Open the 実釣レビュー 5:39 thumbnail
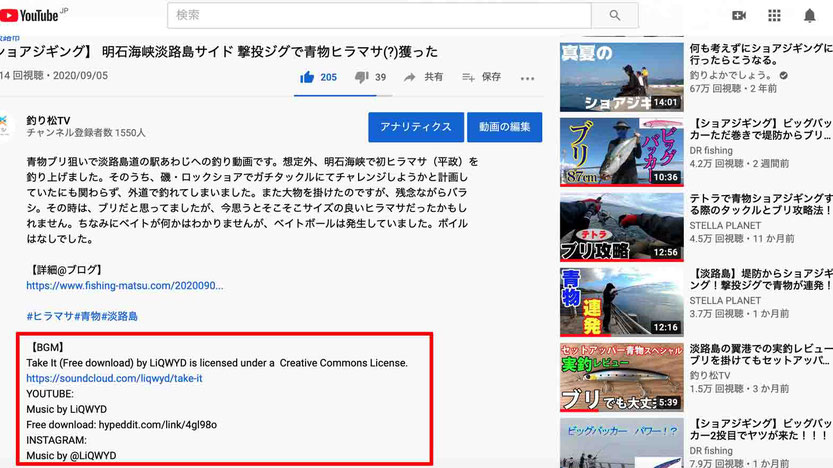The height and width of the screenshot is (468, 833). click(622, 377)
